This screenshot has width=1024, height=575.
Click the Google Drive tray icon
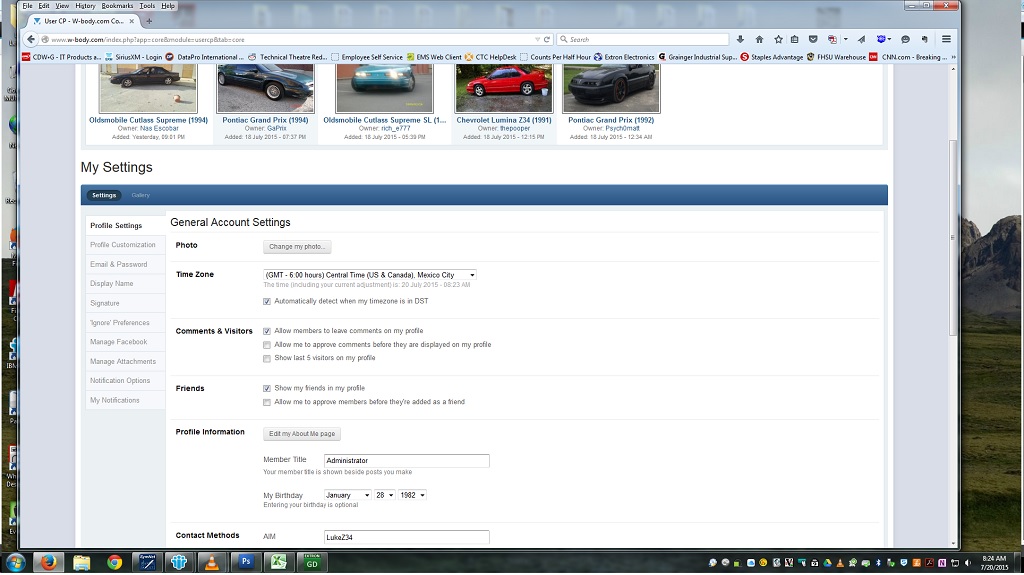827,563
